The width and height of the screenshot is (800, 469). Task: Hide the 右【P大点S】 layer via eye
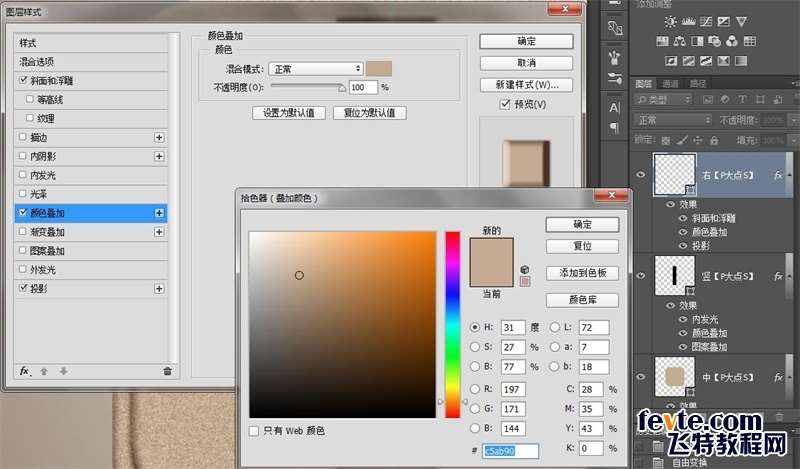pyautogui.click(x=641, y=175)
